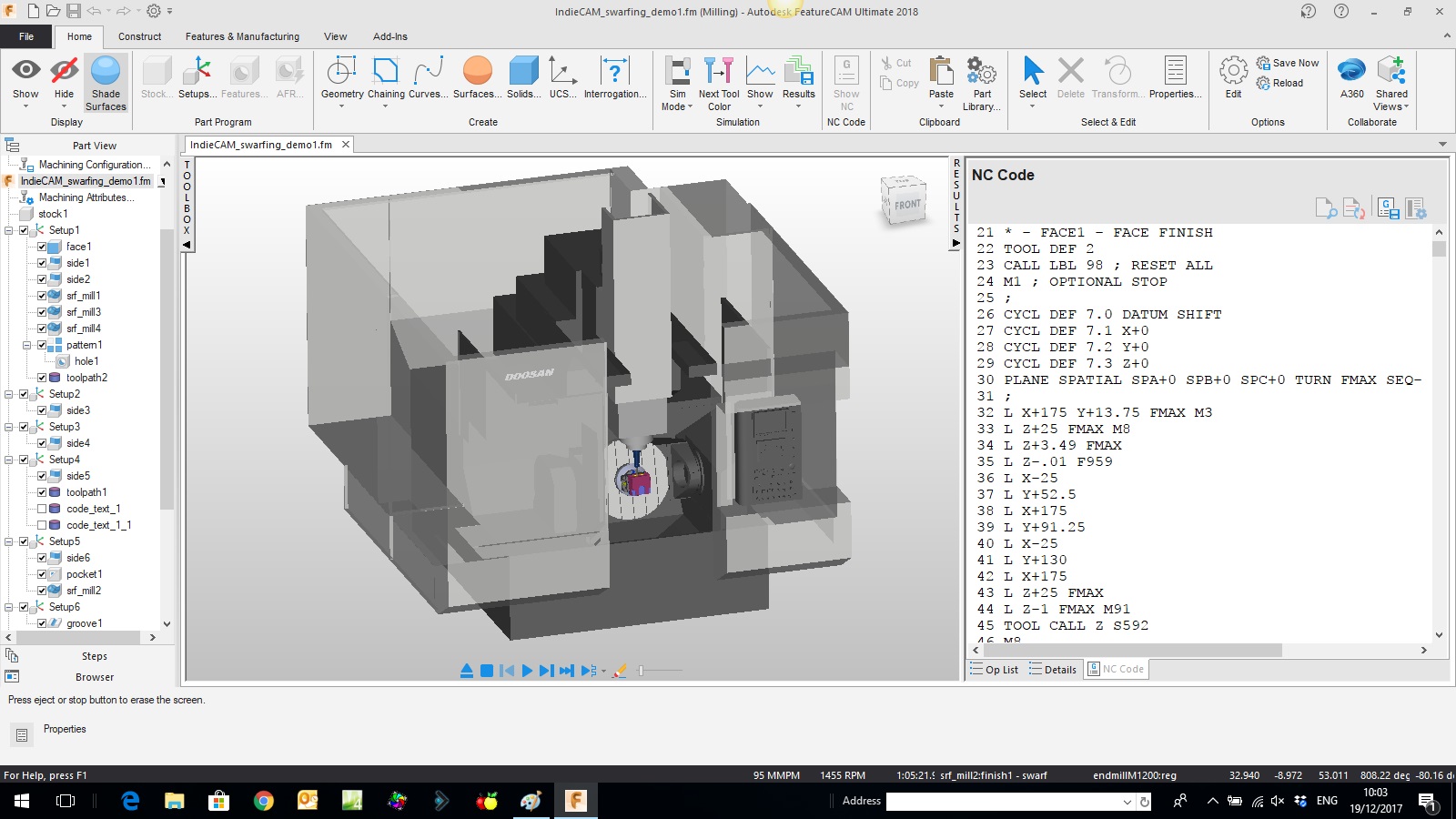The width and height of the screenshot is (1456, 819).
Task: Click the Next Tool Color simulation icon
Action: coord(719,84)
